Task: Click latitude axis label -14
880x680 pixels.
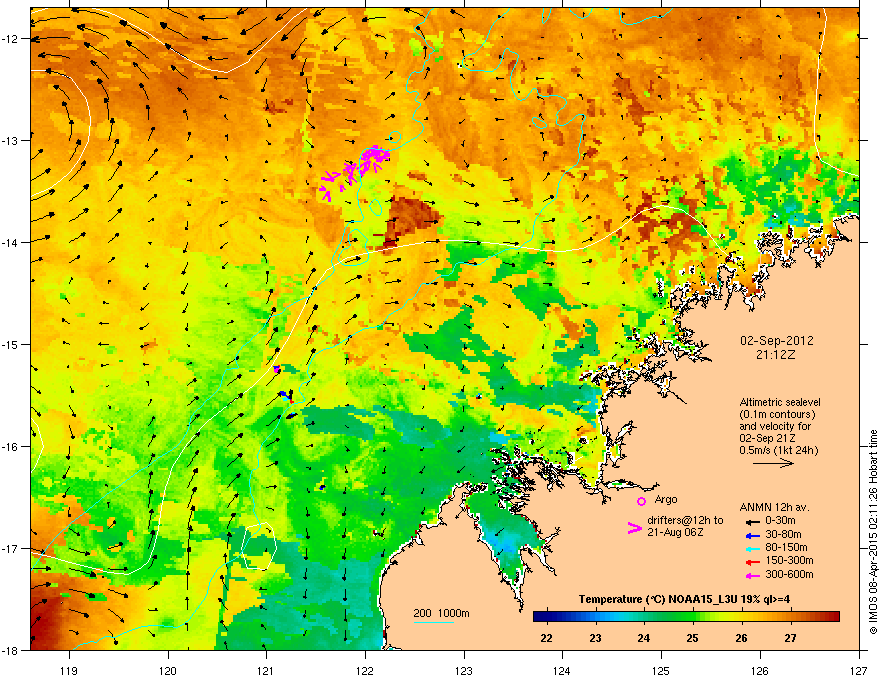Action: tap(11, 243)
